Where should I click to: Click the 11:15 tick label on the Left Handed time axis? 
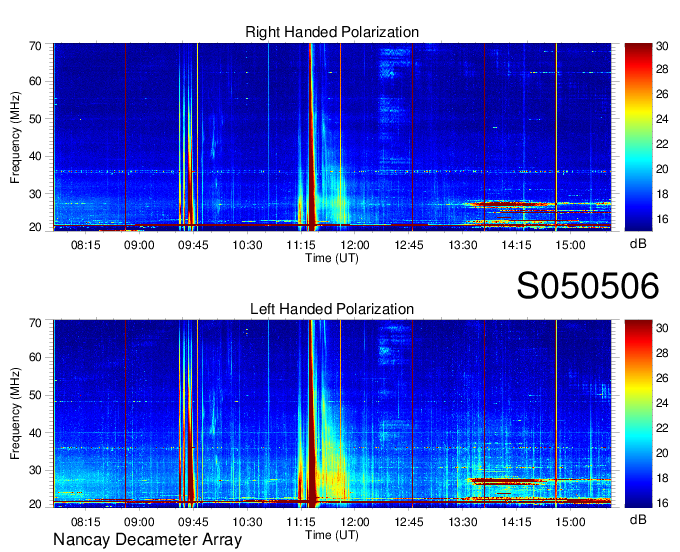click(301, 522)
